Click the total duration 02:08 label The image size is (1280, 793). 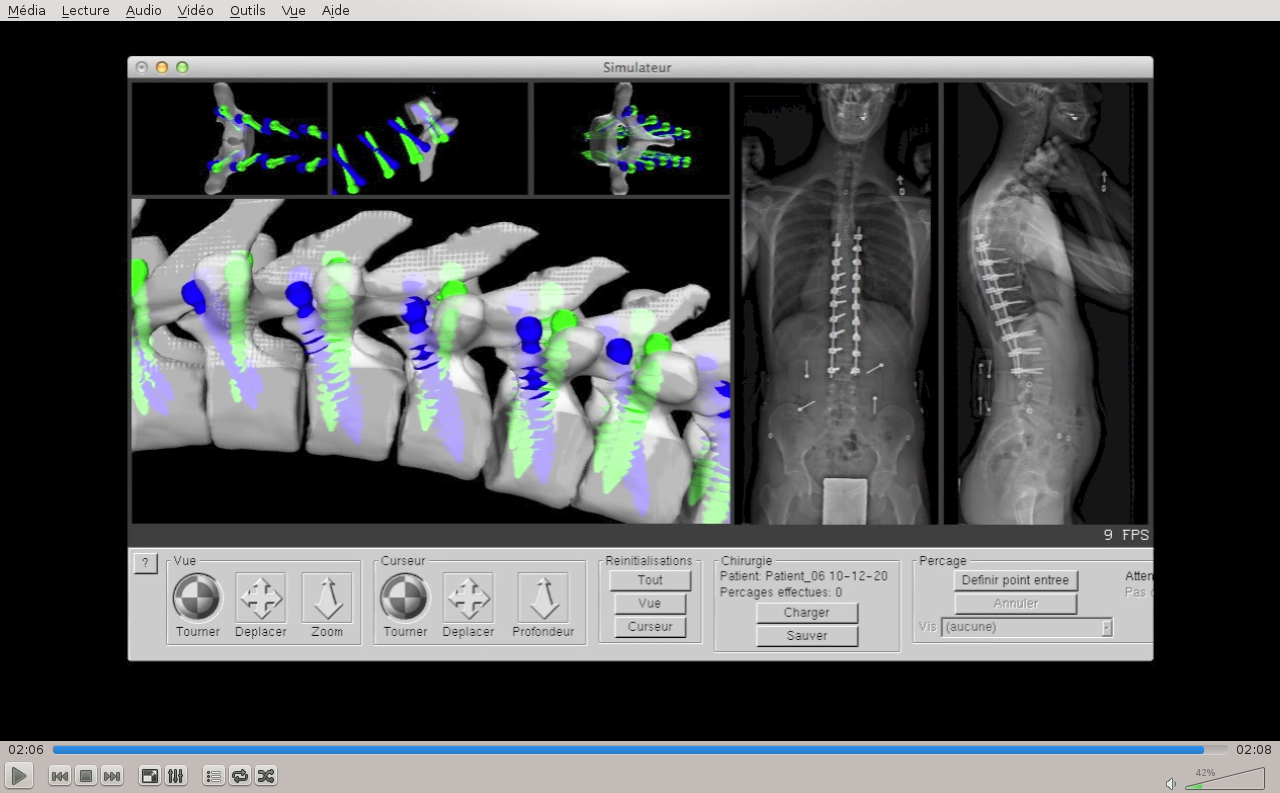pos(1253,749)
